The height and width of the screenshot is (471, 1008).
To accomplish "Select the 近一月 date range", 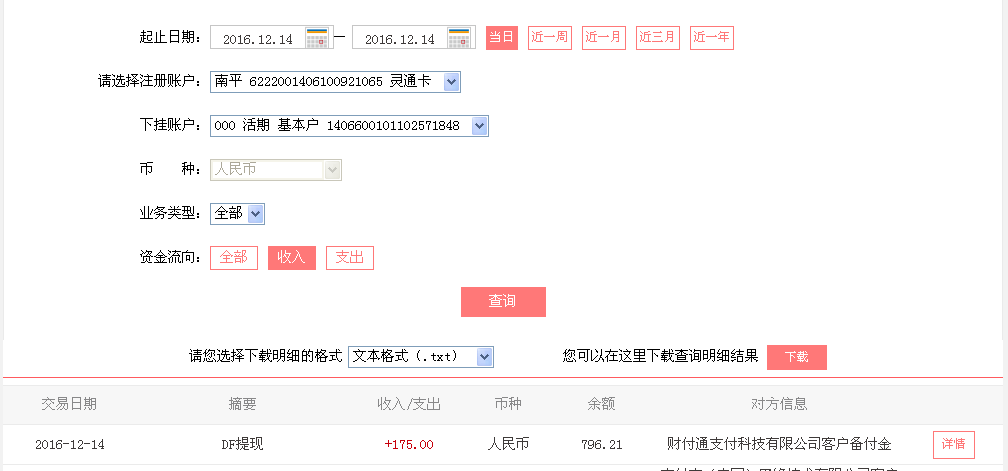I will (604, 38).
